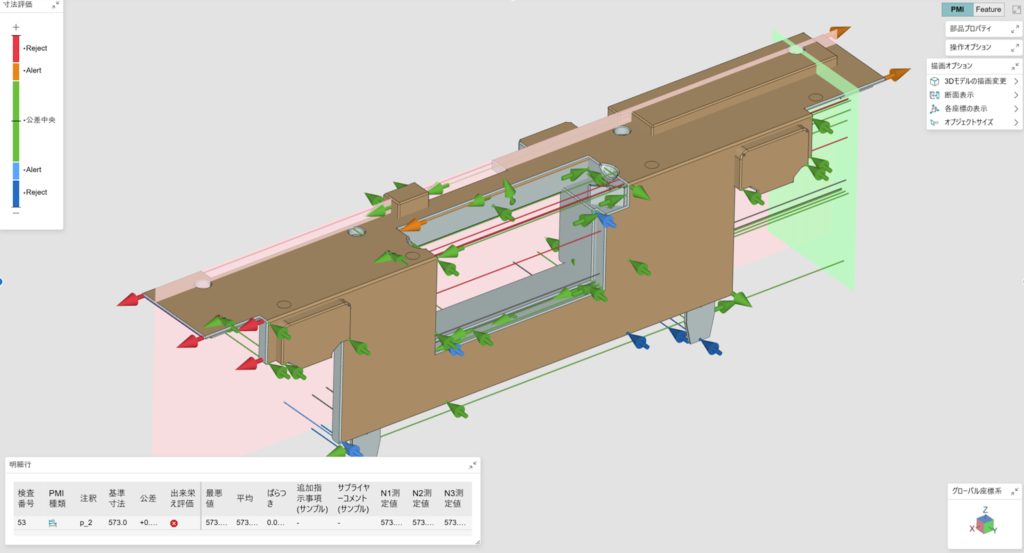Switch view mode to PMI
Screen dimensions: 1024x553
pos(956,10)
